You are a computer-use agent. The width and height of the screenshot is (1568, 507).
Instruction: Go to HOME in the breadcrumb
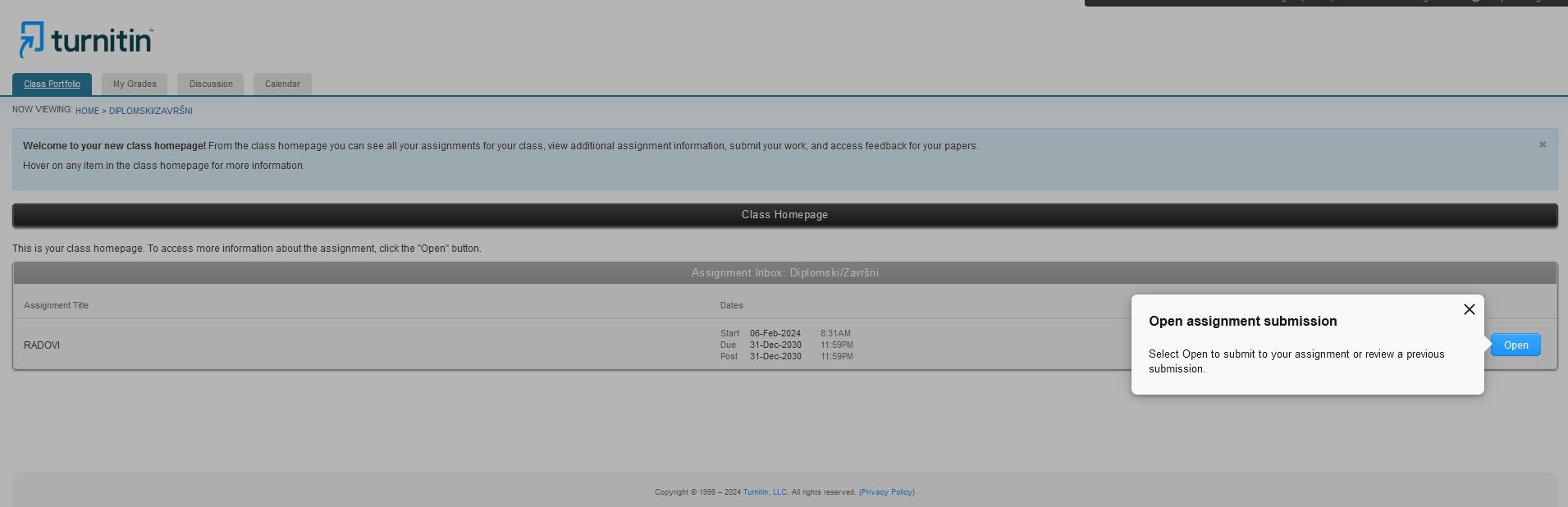[x=87, y=111]
